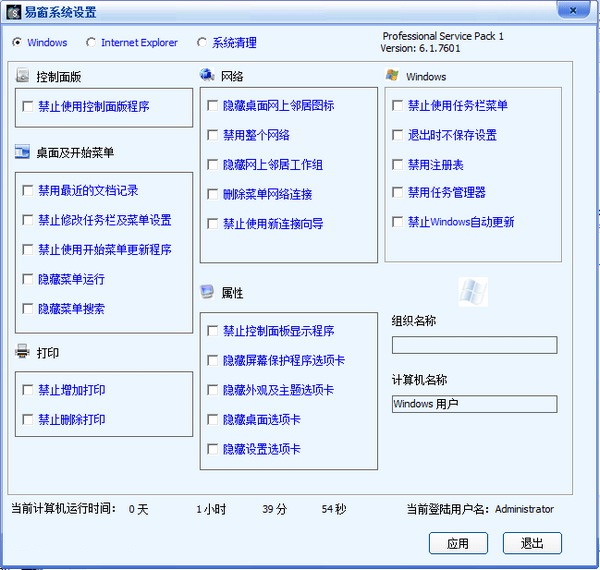This screenshot has height=570, width=600.
Task: Click the 属性 monitor icon
Action: [x=207, y=292]
